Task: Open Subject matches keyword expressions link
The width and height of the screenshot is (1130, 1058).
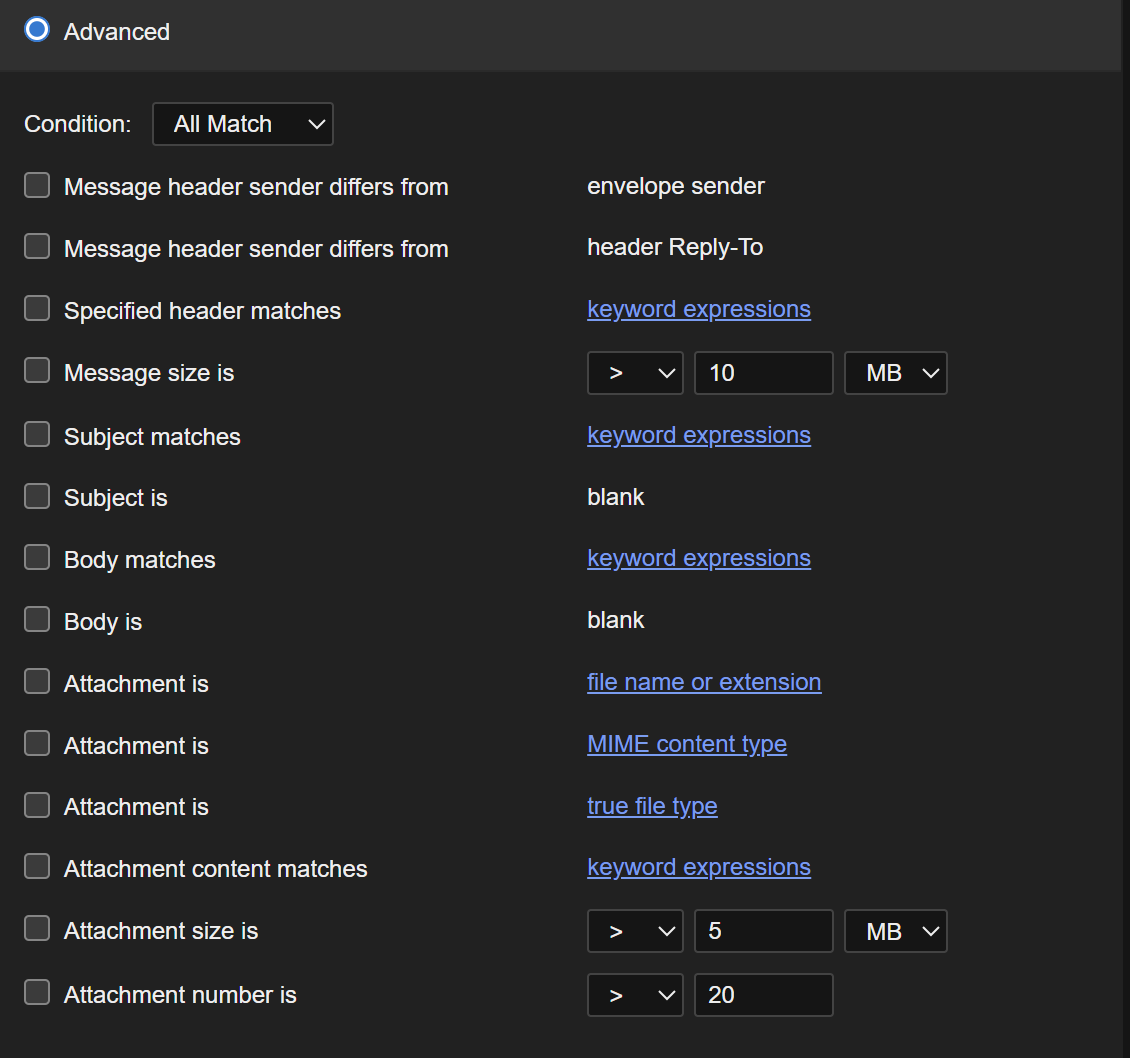Action: coord(698,436)
